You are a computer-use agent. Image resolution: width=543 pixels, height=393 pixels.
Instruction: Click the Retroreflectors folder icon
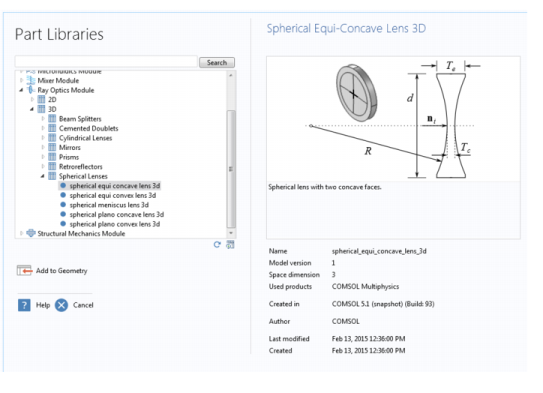tap(52, 167)
